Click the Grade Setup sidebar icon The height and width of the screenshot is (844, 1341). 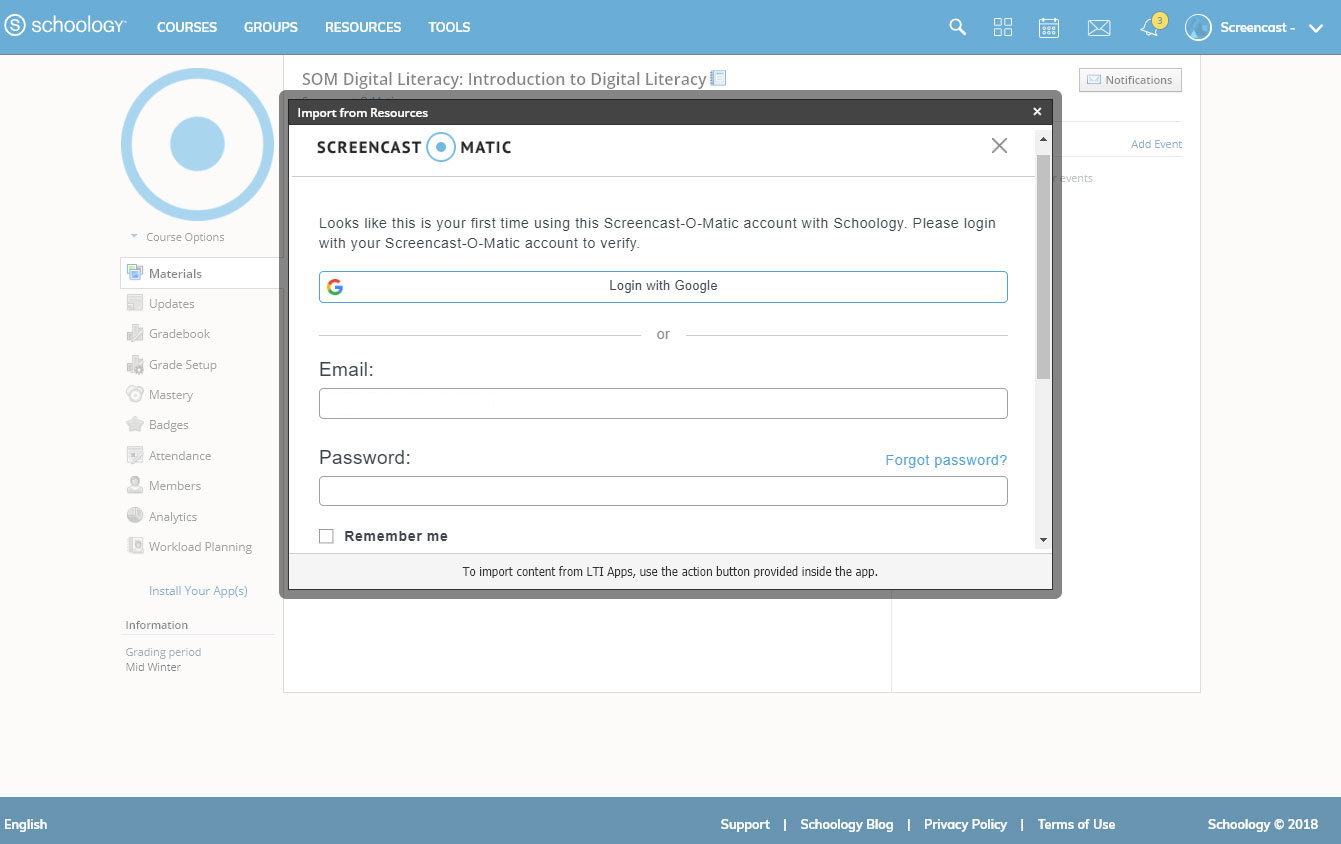click(x=135, y=364)
